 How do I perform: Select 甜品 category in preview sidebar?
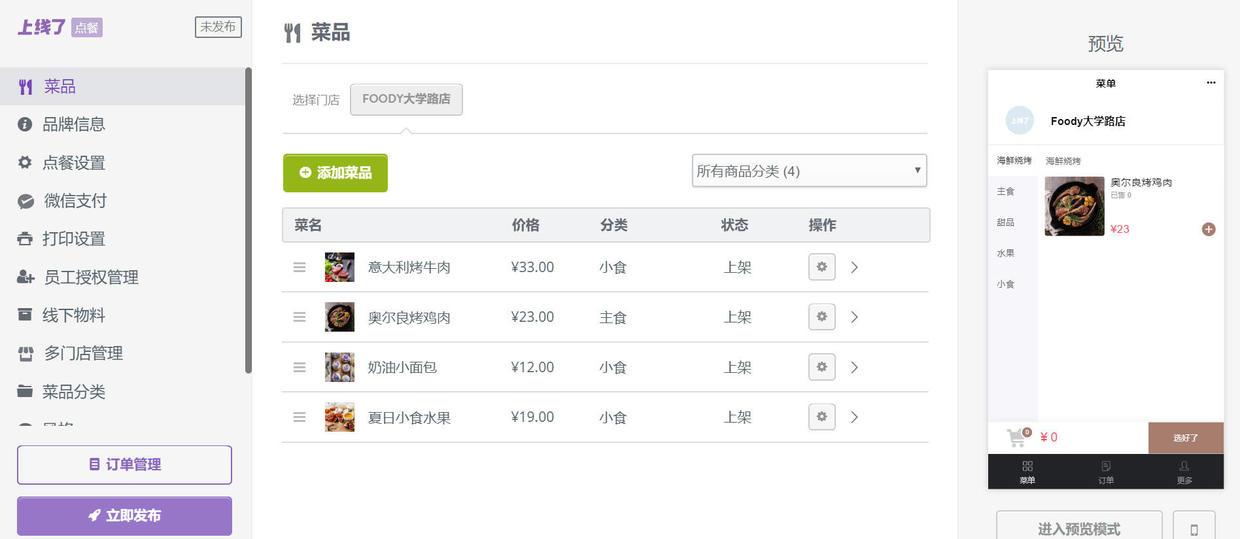point(1005,222)
